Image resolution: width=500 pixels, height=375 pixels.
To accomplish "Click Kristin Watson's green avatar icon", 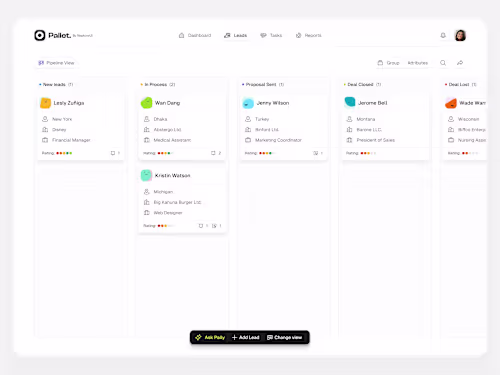I will click(146, 175).
